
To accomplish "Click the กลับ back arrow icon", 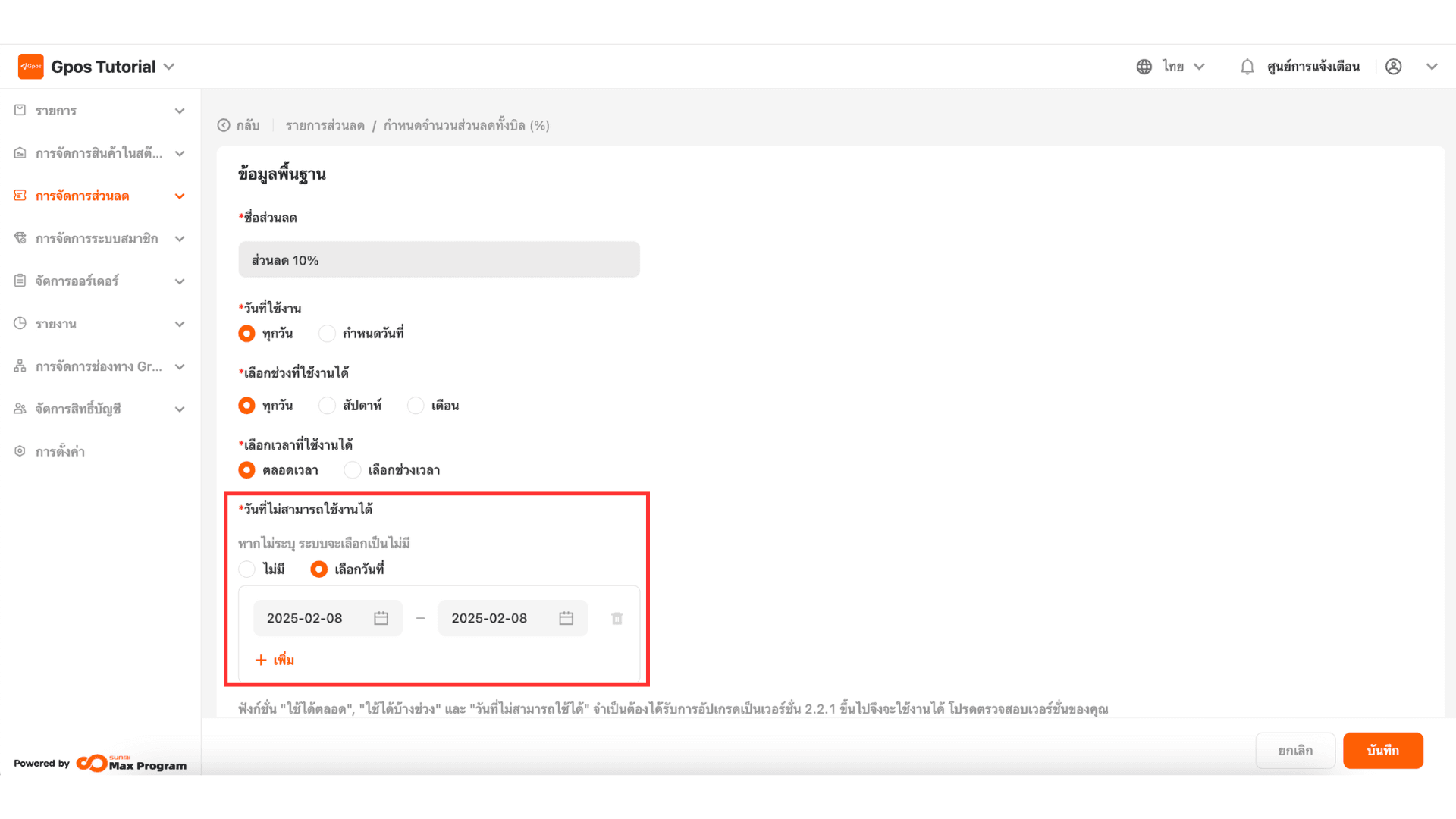I will pos(224,126).
